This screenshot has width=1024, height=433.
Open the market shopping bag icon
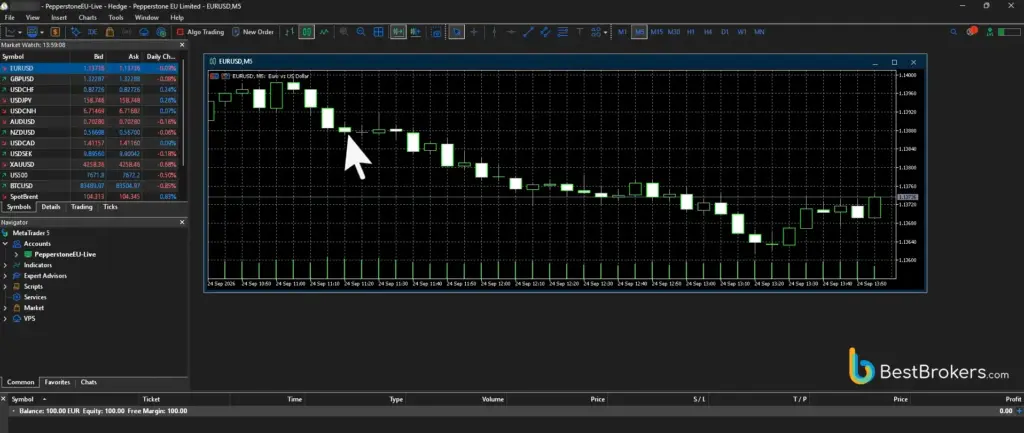click(110, 31)
